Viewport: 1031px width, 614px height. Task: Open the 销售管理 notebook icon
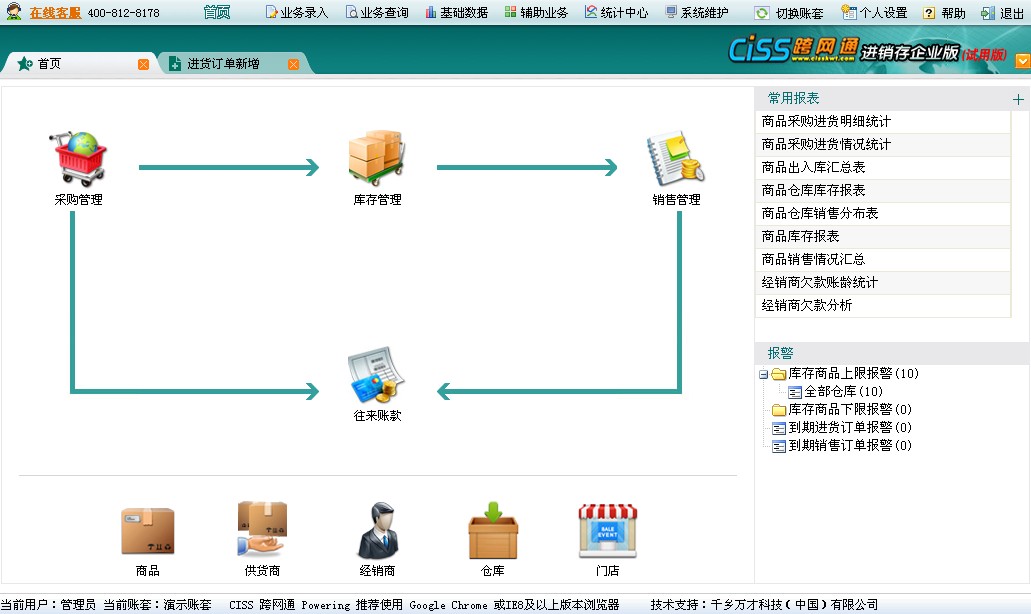(676, 158)
